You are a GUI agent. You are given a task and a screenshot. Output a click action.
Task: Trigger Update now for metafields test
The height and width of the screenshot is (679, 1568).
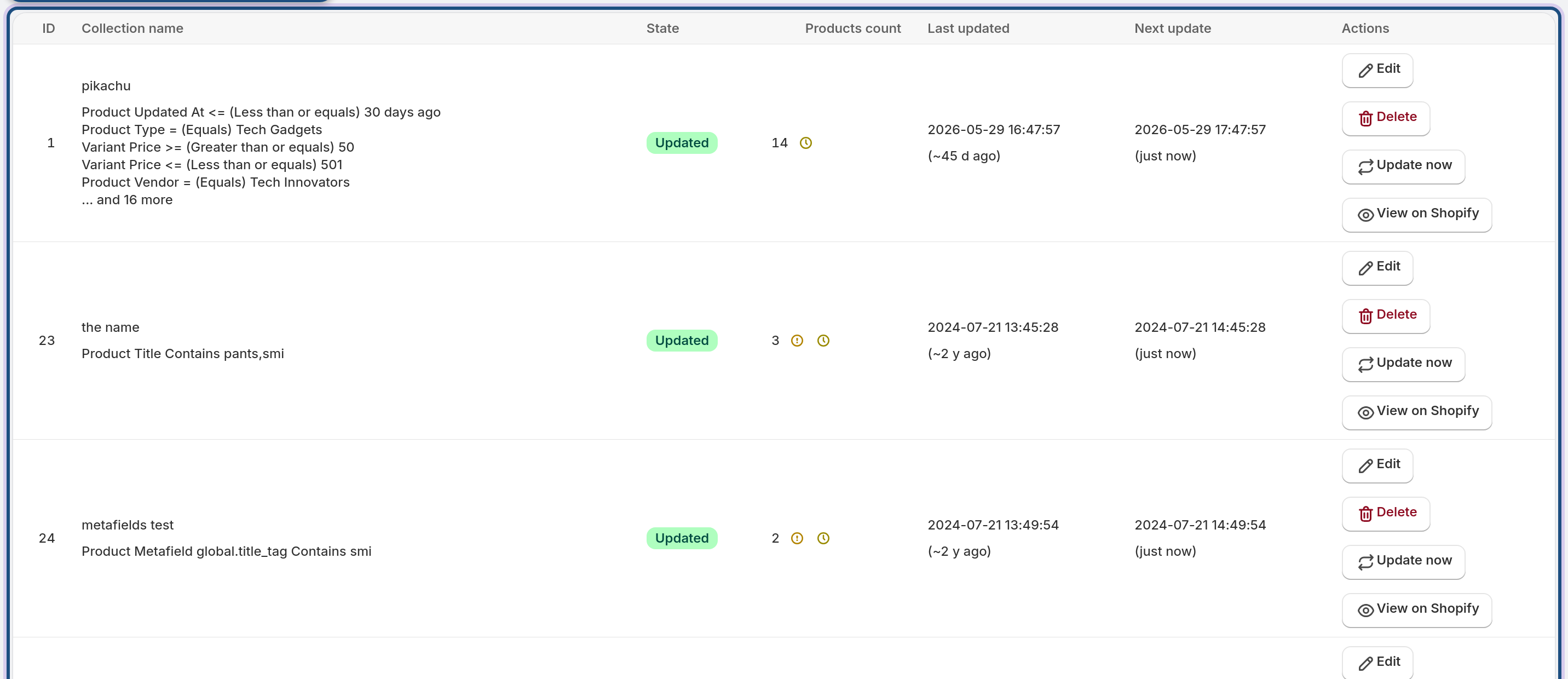(1403, 561)
